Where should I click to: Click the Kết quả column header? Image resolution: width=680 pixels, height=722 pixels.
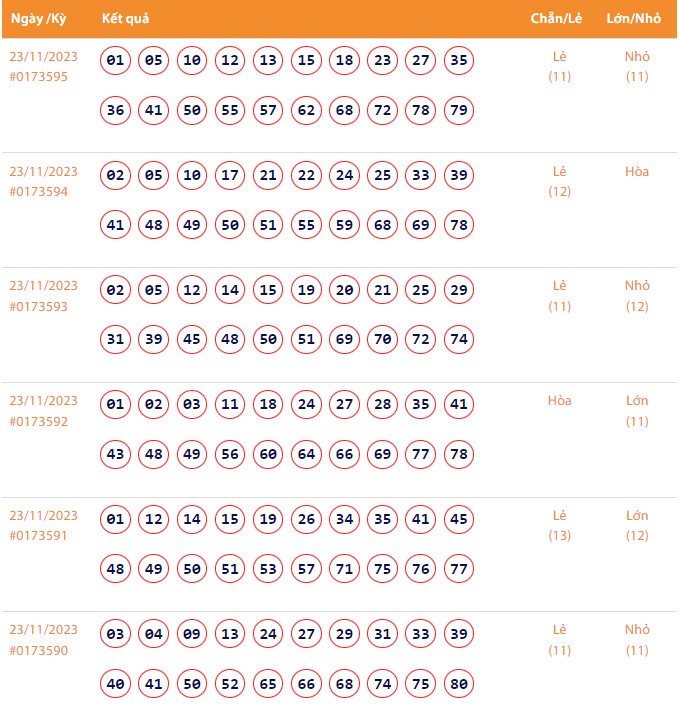click(125, 19)
